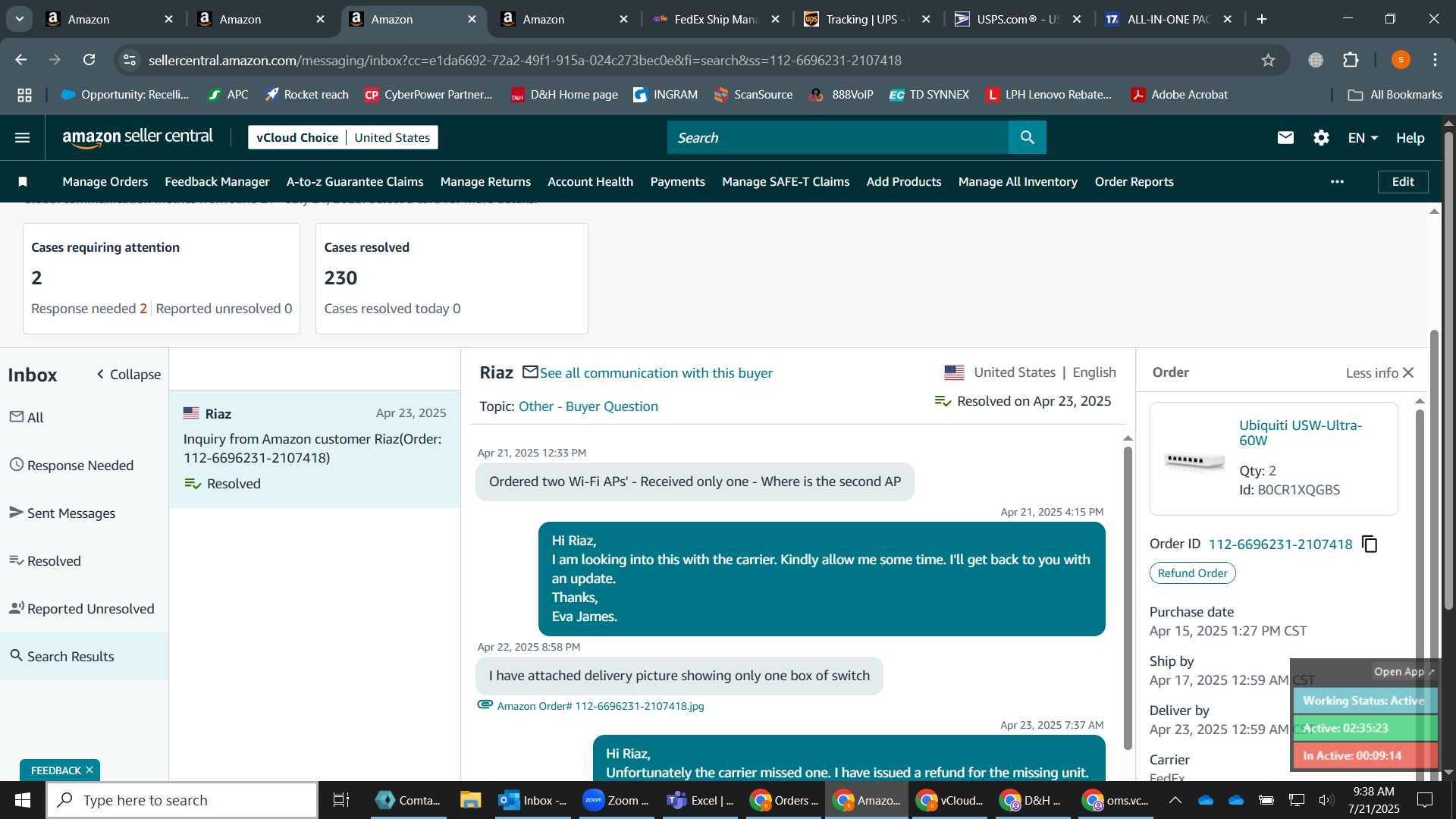Open the Chrome three-dot menu
This screenshot has width=1456, height=819.
pos(1435,60)
